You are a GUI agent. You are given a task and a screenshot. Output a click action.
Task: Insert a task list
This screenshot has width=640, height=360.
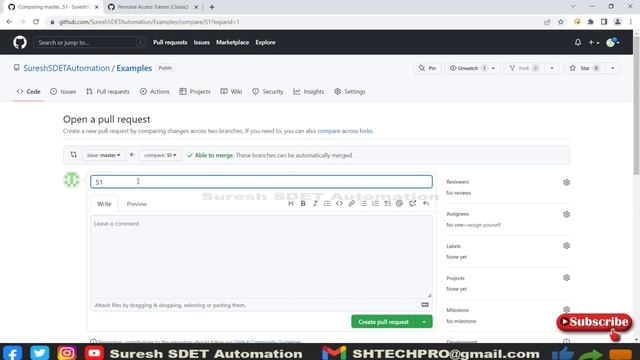387,203
